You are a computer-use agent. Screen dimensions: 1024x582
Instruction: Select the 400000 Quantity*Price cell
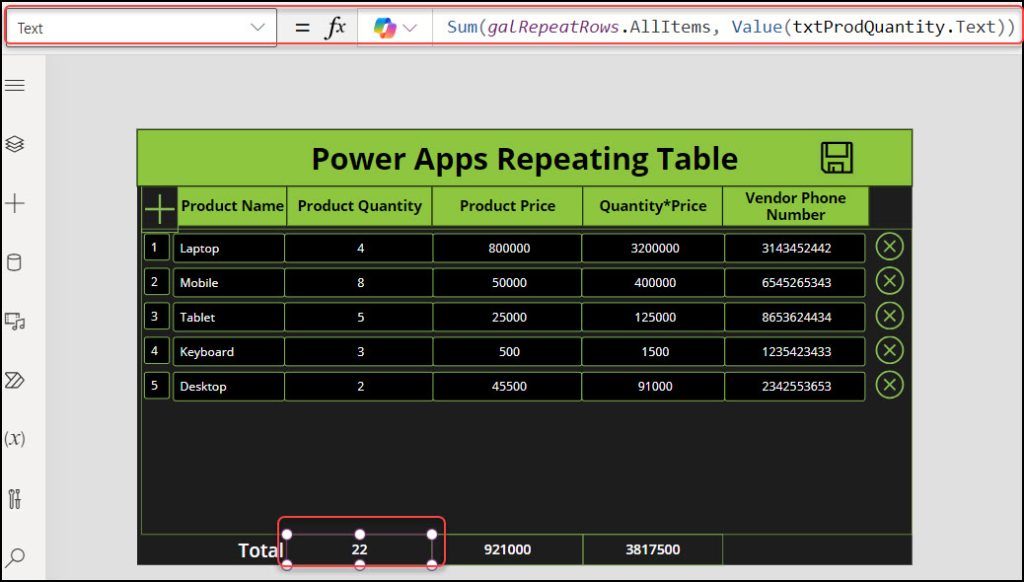pyautogui.click(x=653, y=283)
